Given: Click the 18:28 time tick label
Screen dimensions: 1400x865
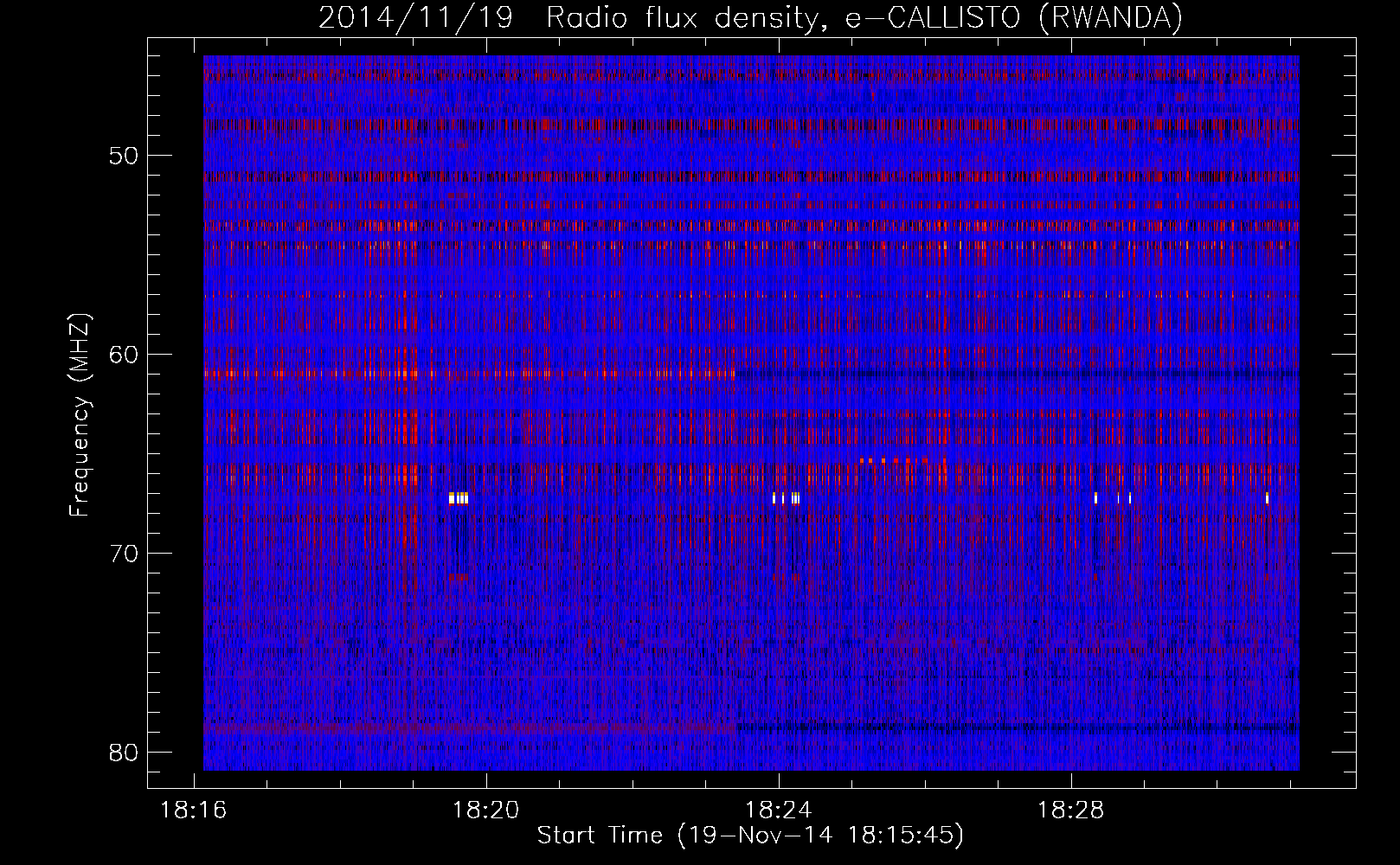Looking at the screenshot, I should pos(1071,811).
